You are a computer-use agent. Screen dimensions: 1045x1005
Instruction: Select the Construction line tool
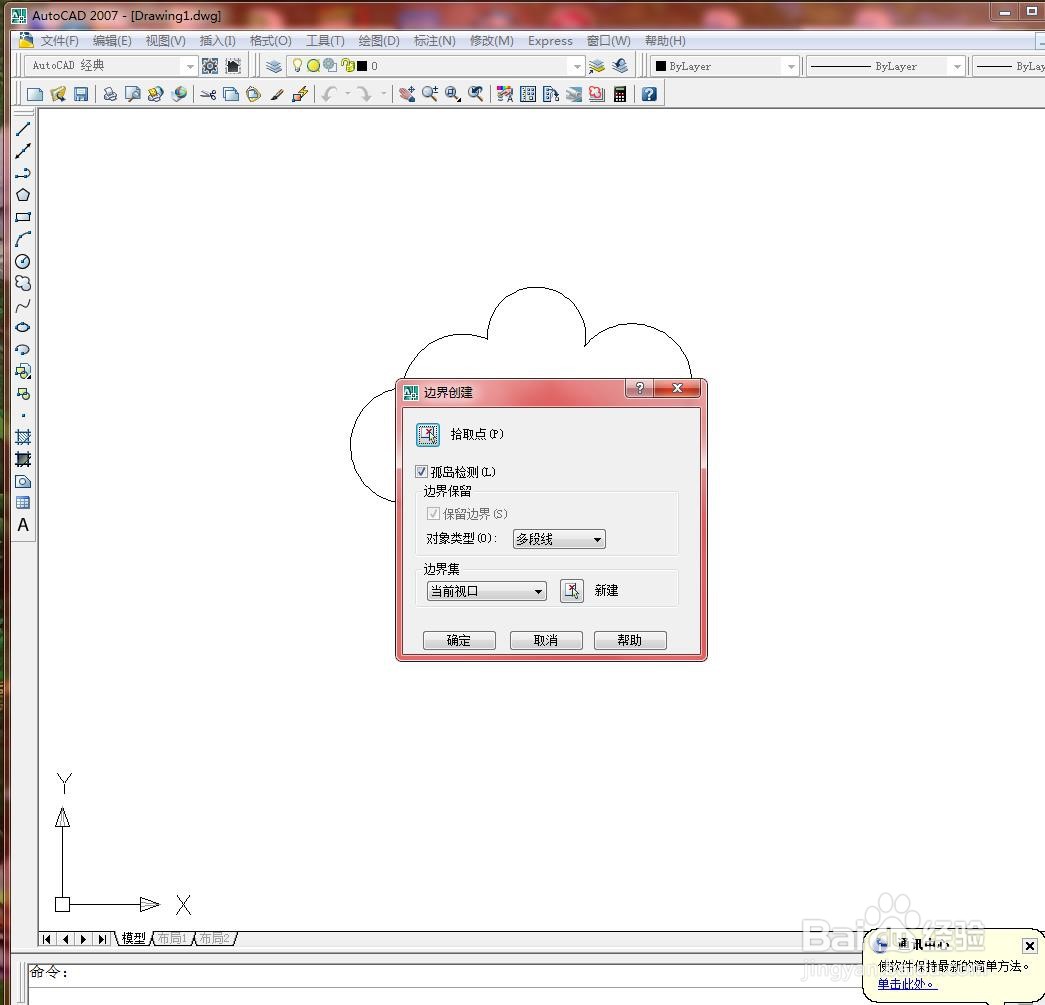click(x=23, y=151)
